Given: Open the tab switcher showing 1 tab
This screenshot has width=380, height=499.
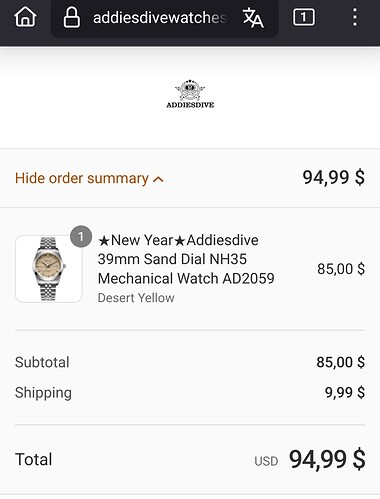Looking at the screenshot, I should coord(303,17).
